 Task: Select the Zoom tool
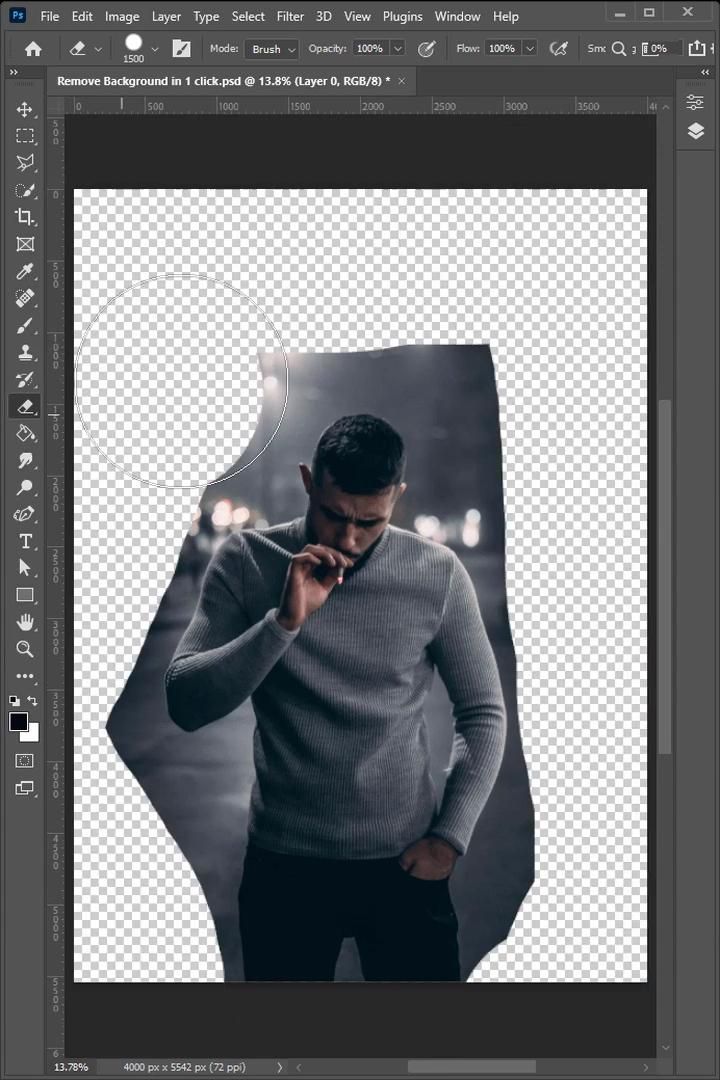click(x=25, y=649)
